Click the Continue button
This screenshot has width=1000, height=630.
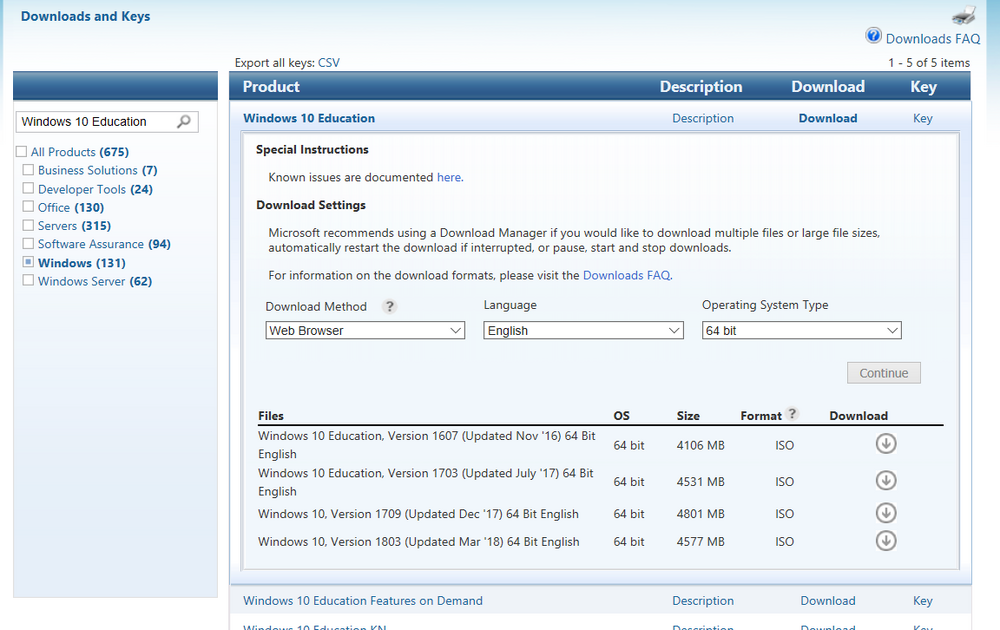click(883, 373)
